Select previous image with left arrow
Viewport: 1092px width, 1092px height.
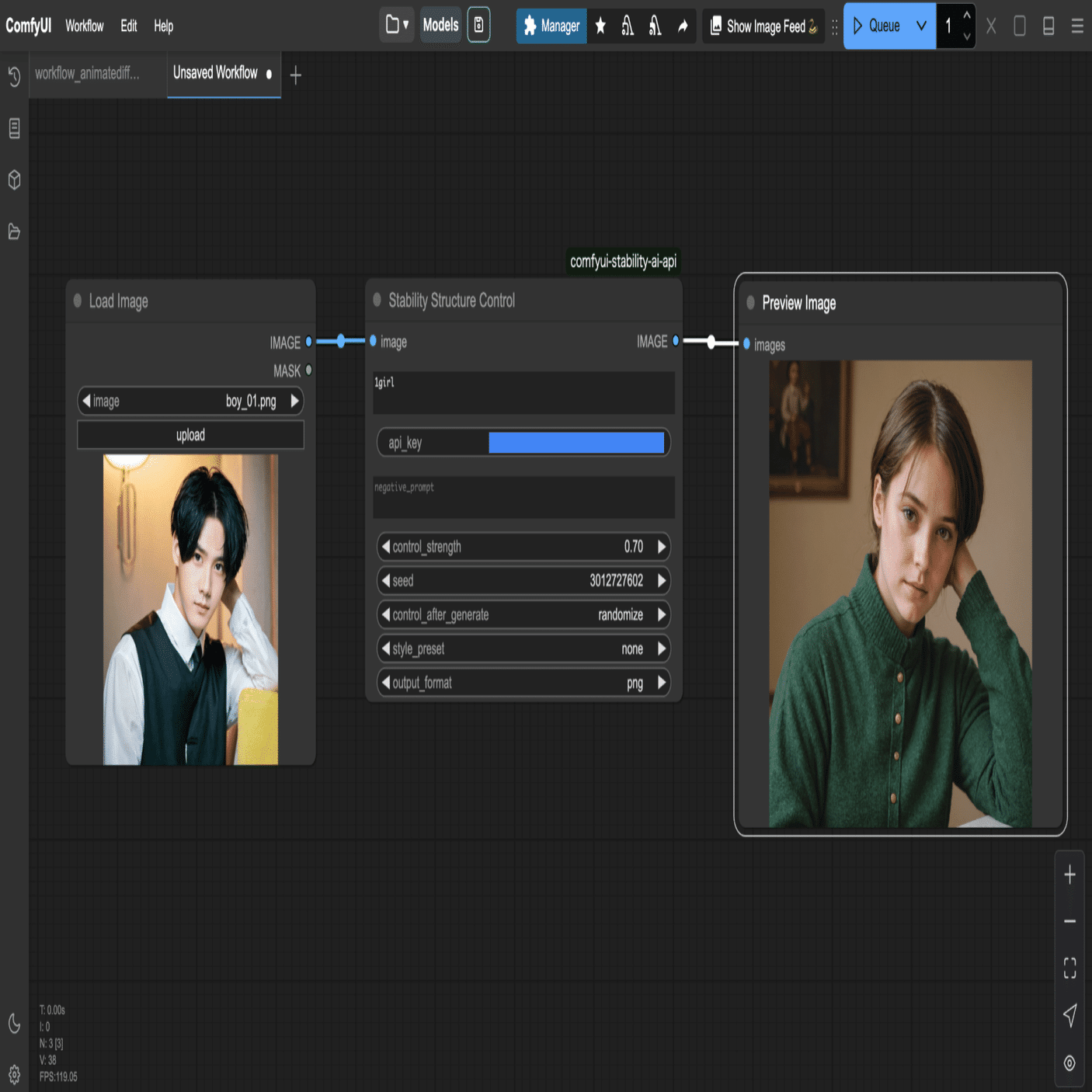tap(86, 401)
